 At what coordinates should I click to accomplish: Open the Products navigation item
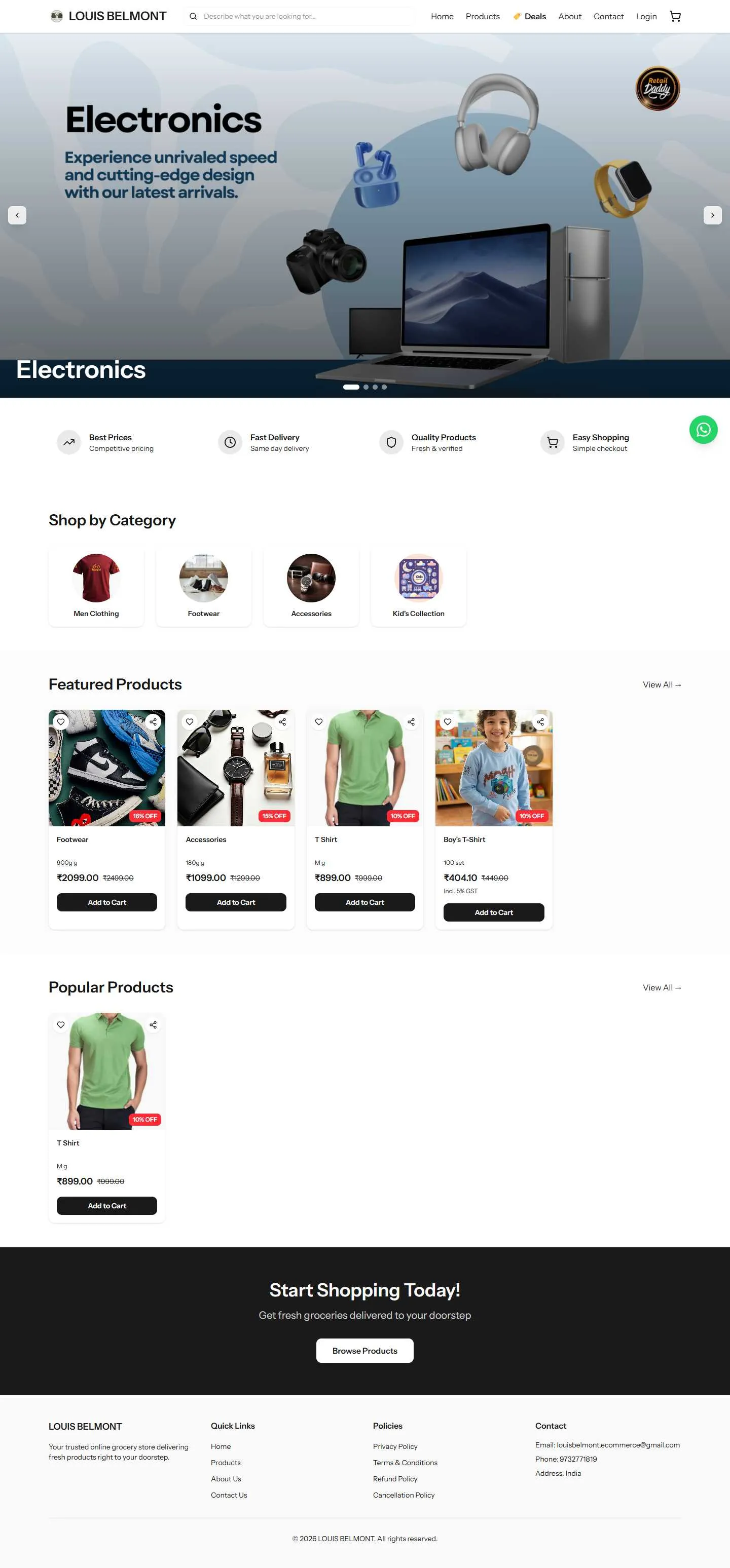point(483,16)
